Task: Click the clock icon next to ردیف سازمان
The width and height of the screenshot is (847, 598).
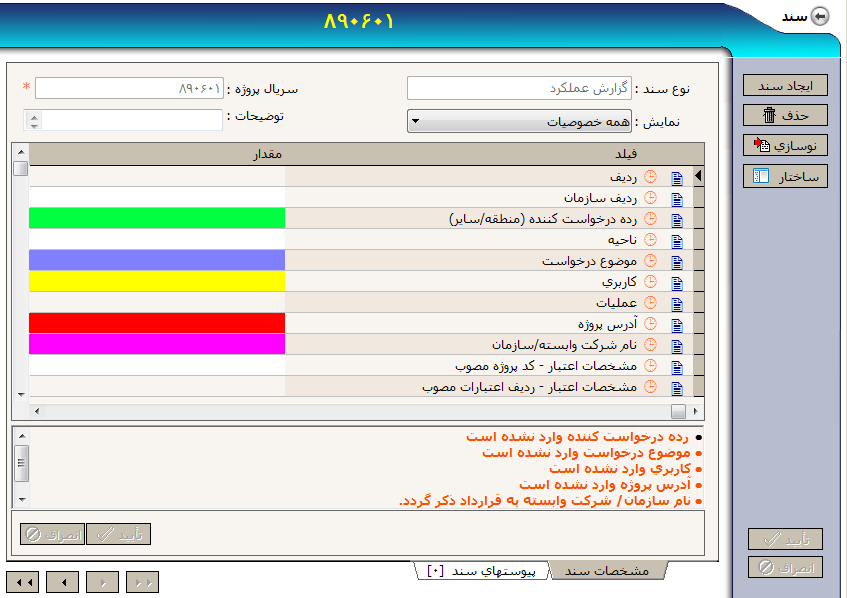Action: 651,198
